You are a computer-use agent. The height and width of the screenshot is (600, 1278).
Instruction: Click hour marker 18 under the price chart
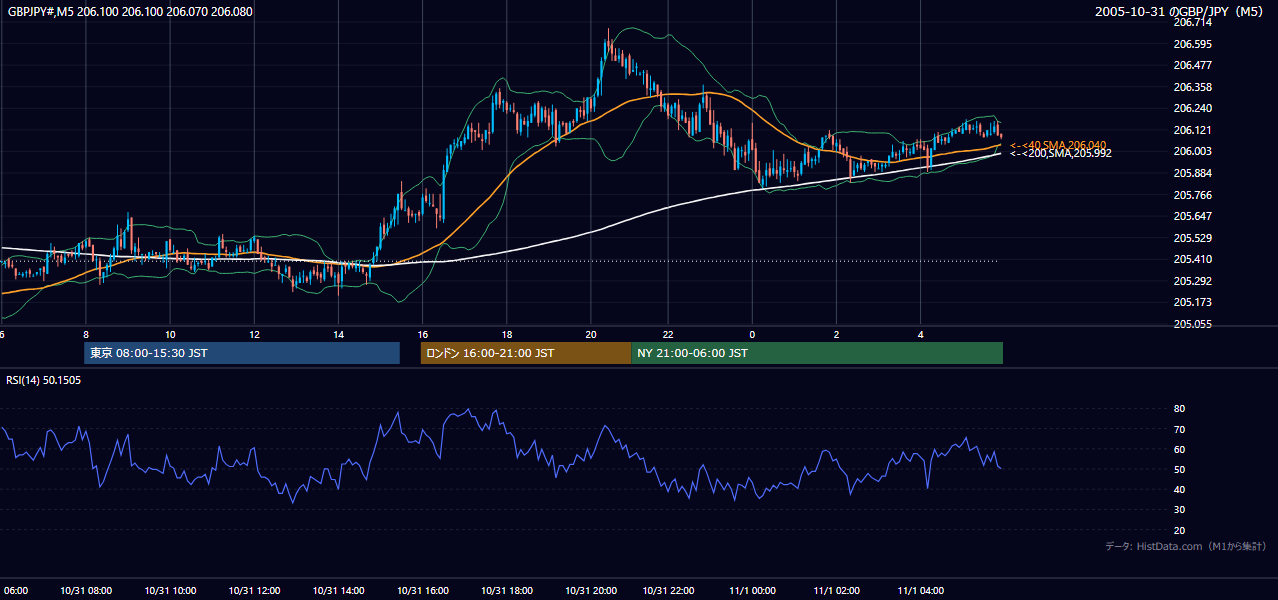point(506,334)
